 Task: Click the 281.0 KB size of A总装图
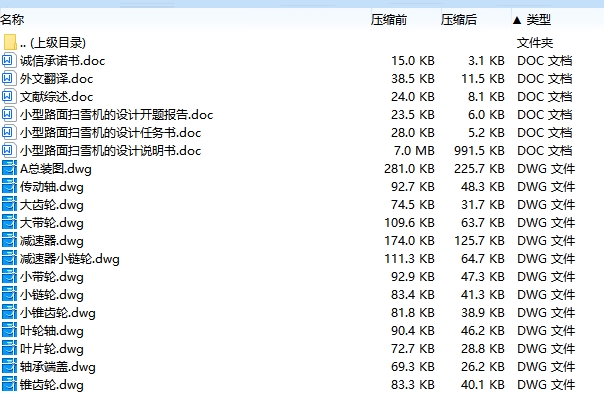(409, 168)
